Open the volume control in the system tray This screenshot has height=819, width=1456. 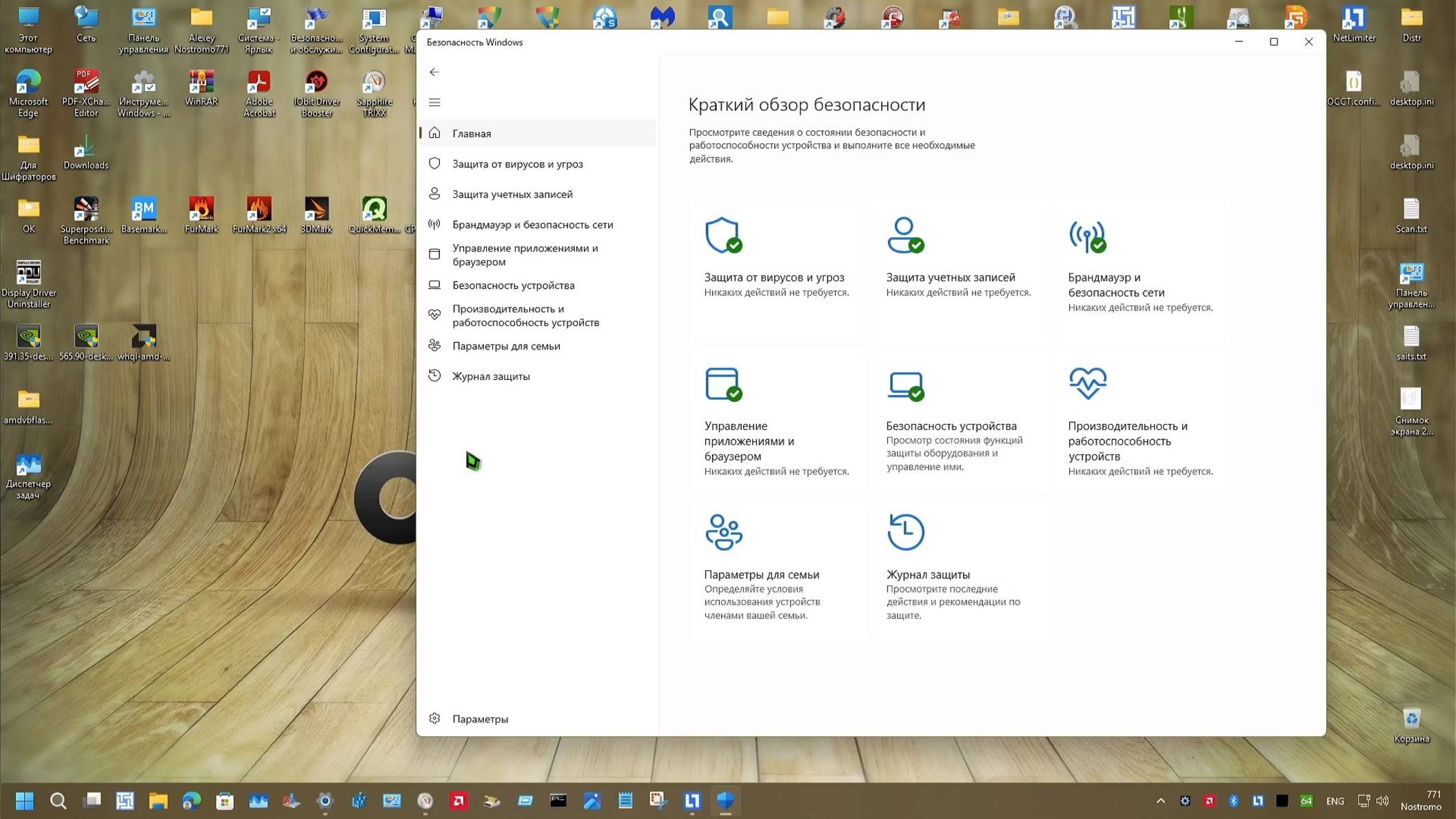click(1384, 801)
